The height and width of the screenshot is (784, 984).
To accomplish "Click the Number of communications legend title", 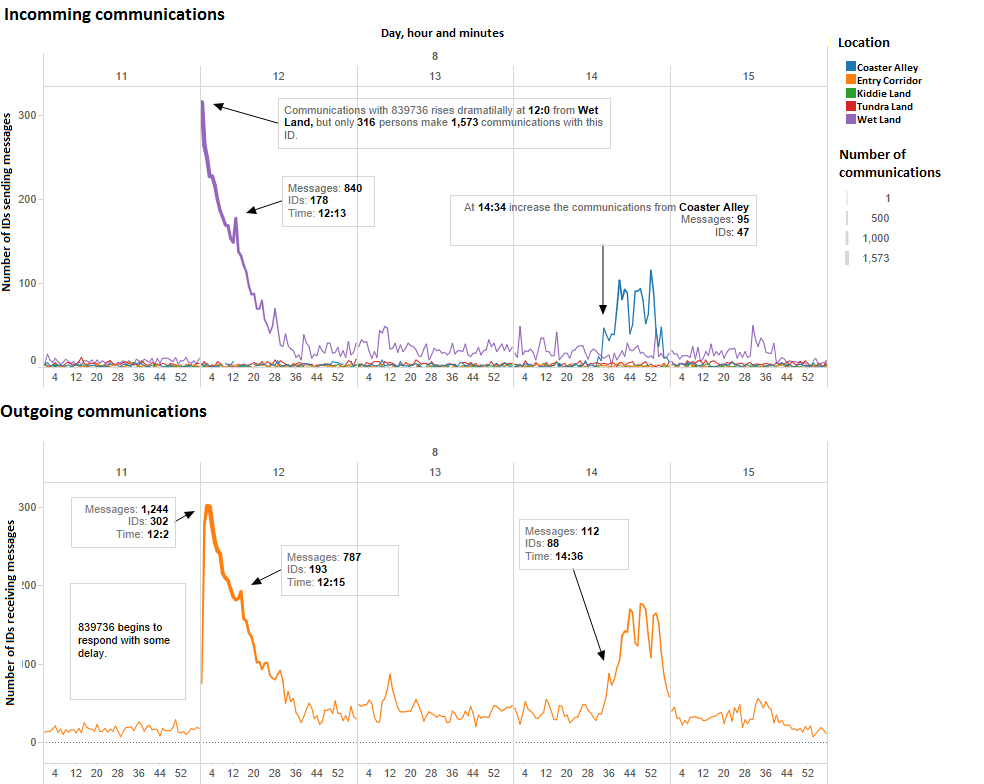I will pyautogui.click(x=889, y=163).
